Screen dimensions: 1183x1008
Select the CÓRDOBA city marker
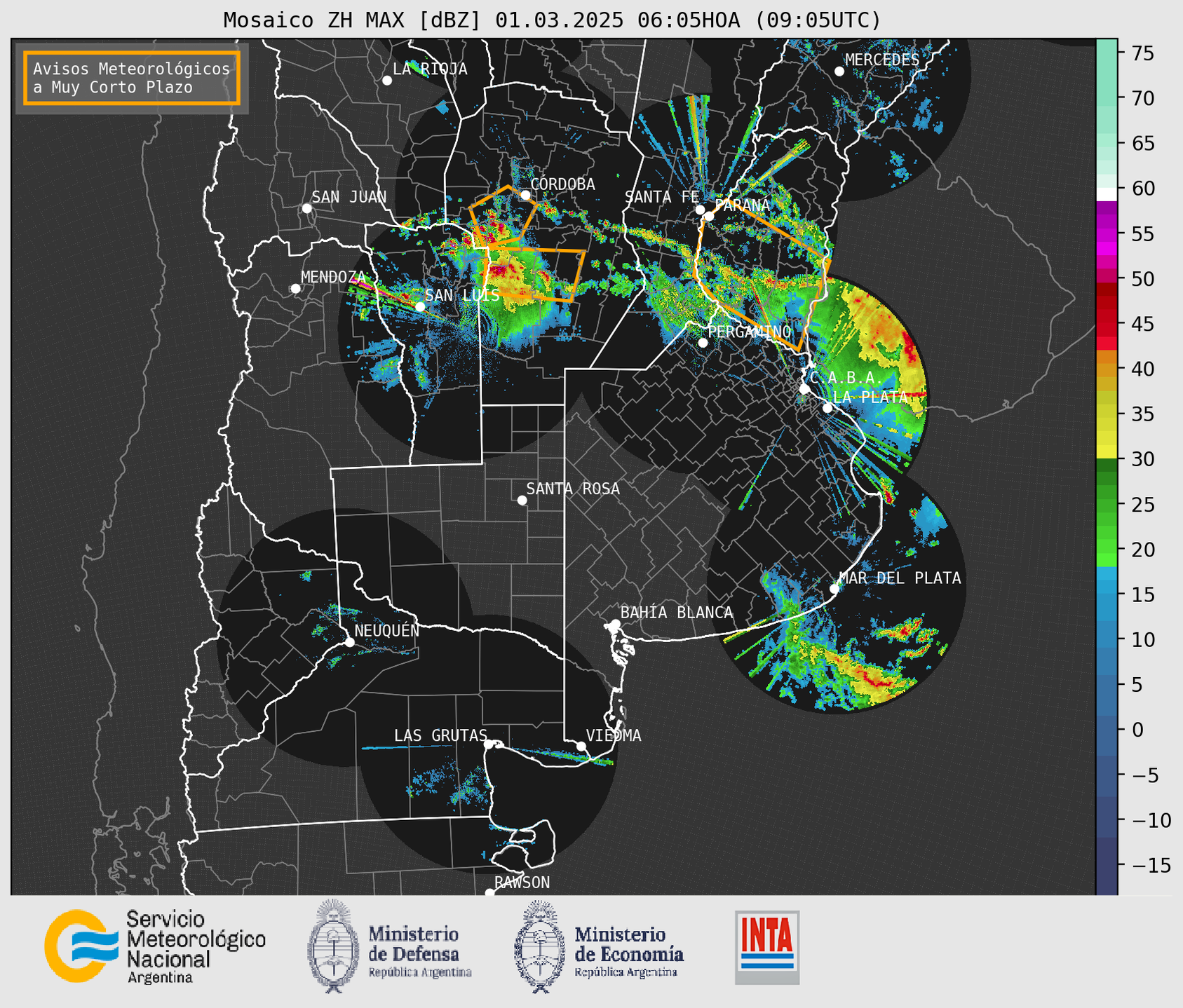click(x=525, y=195)
